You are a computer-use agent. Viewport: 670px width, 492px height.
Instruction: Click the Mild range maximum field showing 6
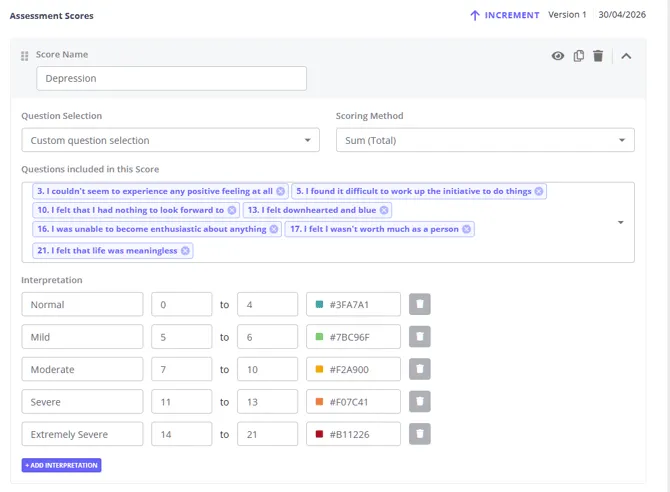tap(267, 337)
